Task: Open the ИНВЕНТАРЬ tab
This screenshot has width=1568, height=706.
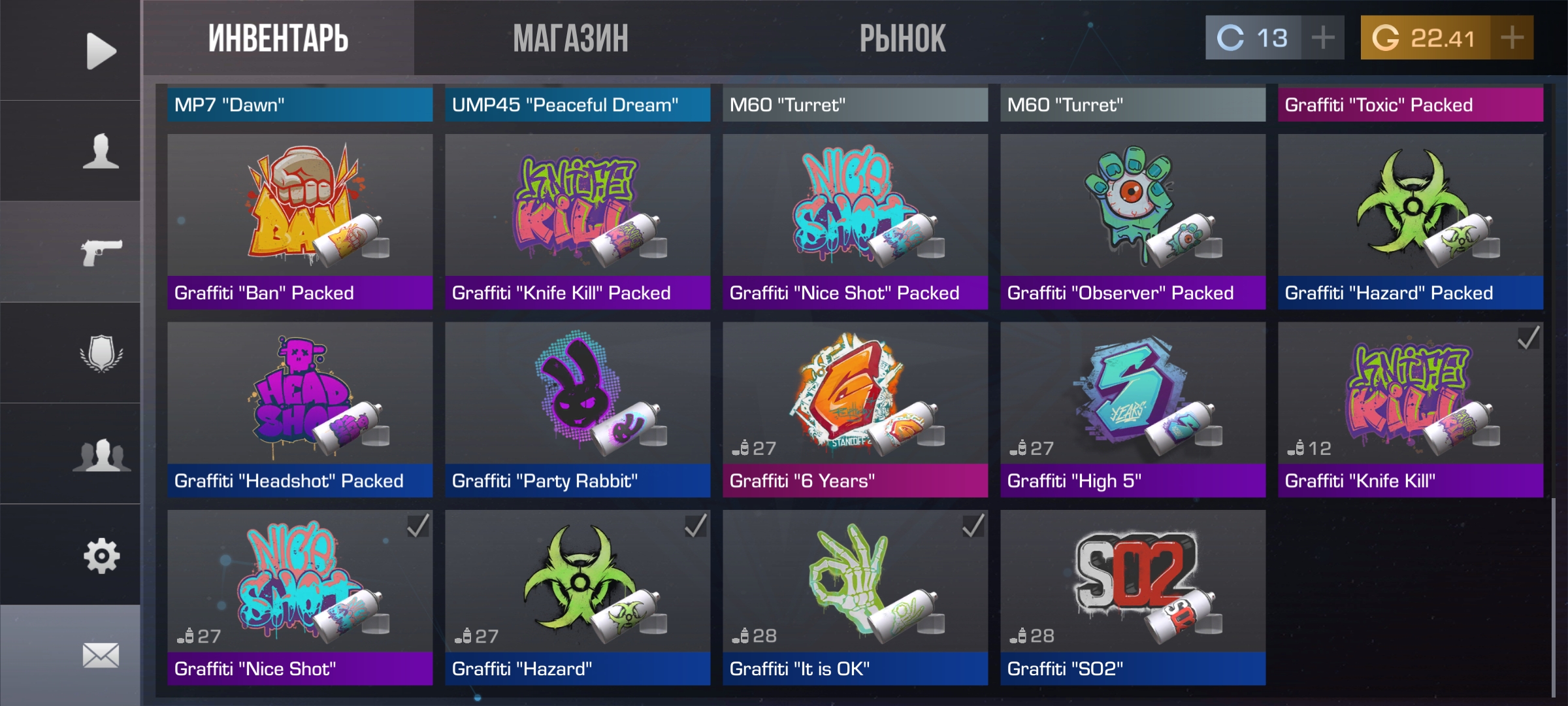Action: 278,38
